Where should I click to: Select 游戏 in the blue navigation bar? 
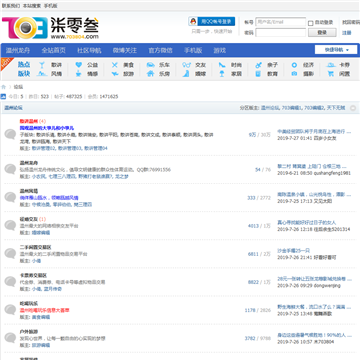(x=220, y=50)
